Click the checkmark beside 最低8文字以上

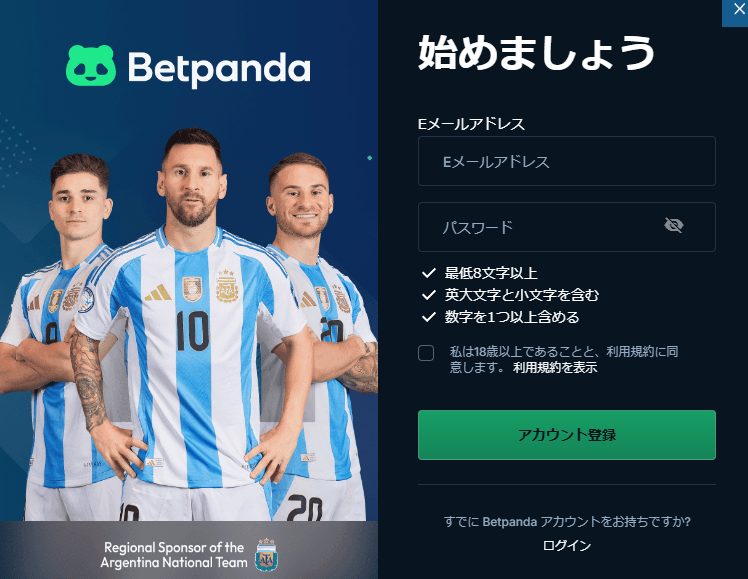[x=428, y=273]
